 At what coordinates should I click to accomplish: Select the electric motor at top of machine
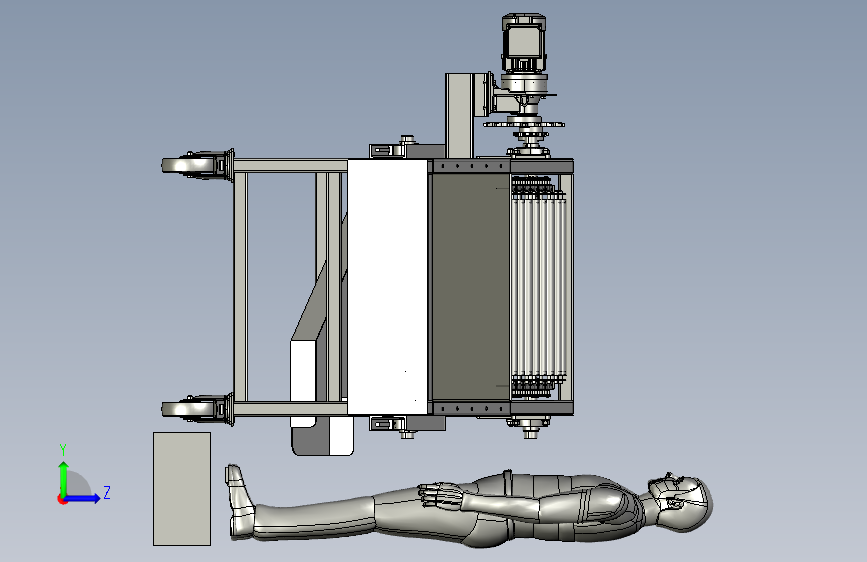click(524, 44)
